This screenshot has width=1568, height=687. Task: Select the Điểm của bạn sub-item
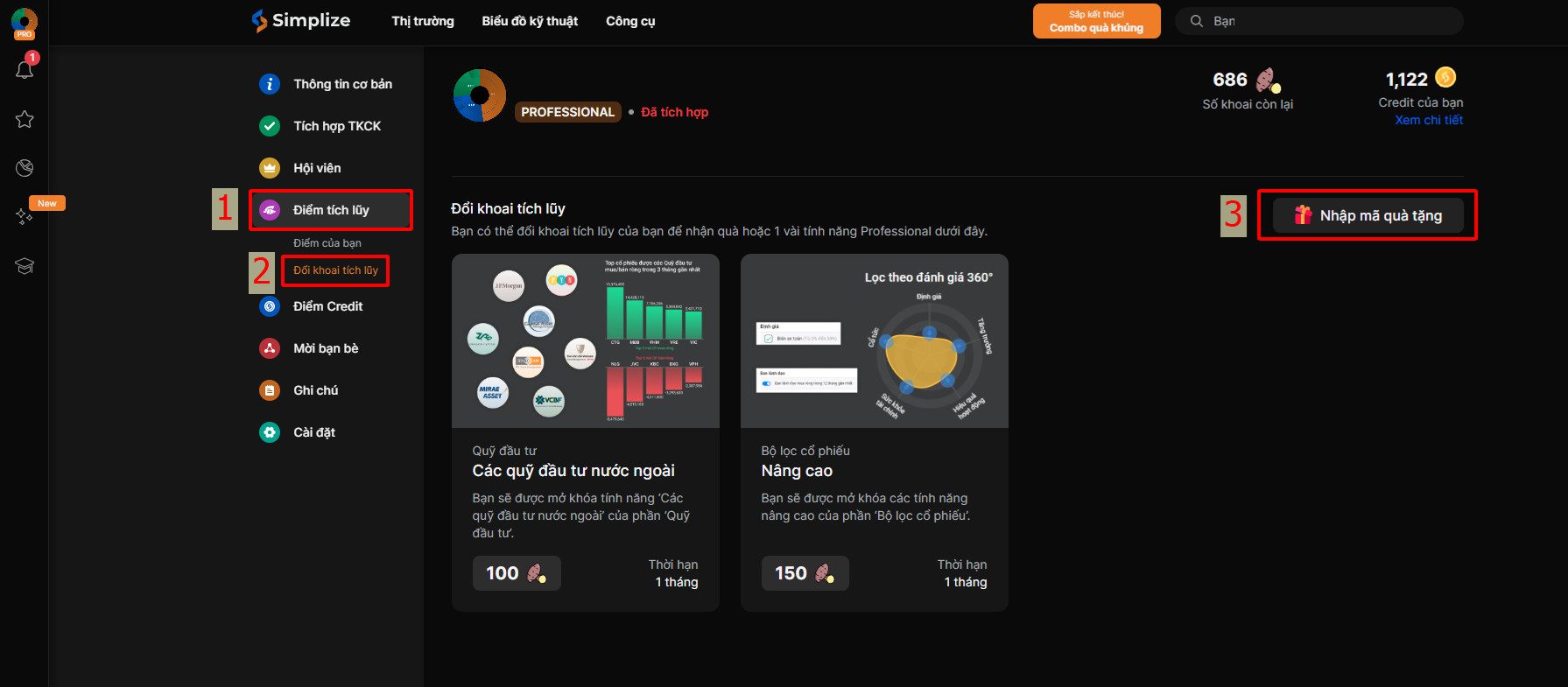click(x=327, y=243)
